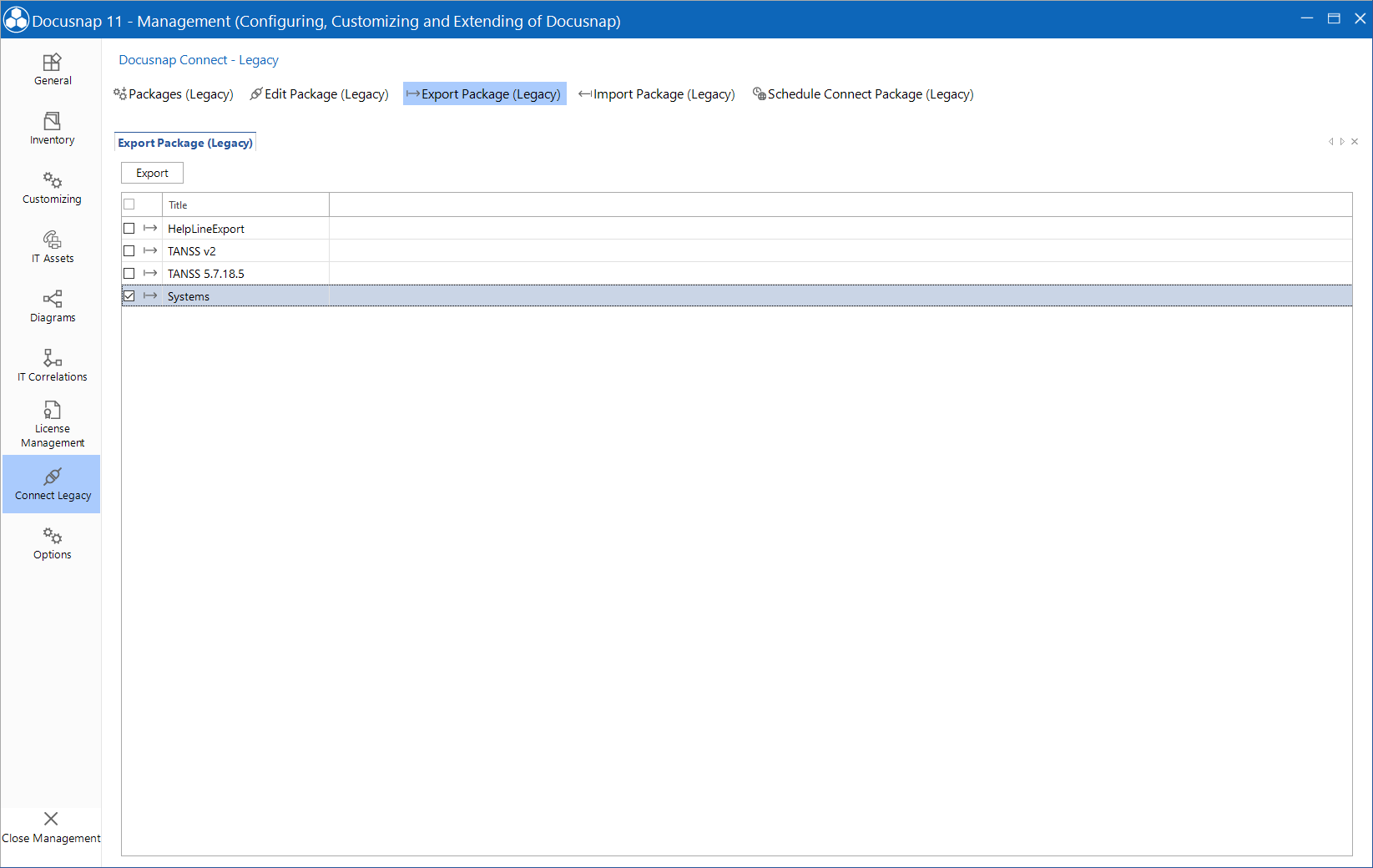
Task: Click the Docusnap Connect - Legacy breadcrumb link
Action: click(198, 59)
